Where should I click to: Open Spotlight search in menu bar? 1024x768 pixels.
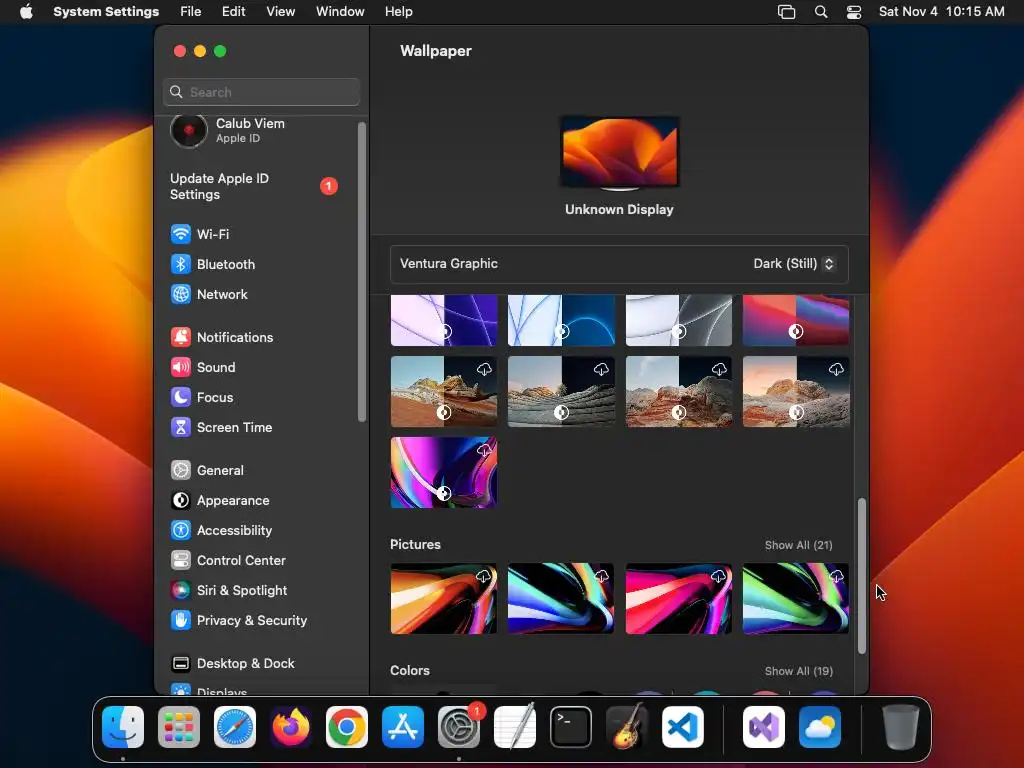(x=821, y=12)
